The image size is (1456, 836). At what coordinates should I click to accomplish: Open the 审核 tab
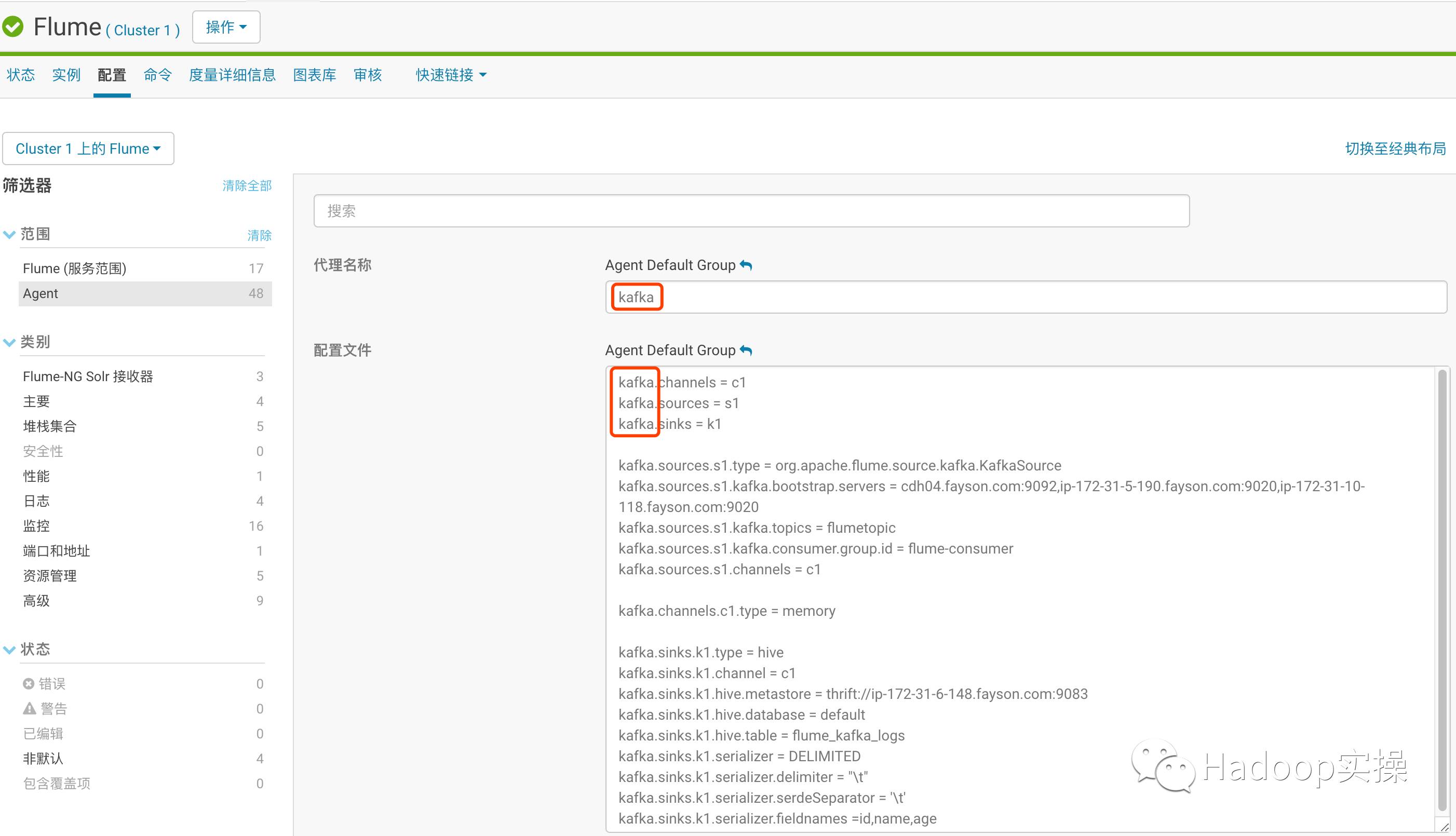[368, 75]
